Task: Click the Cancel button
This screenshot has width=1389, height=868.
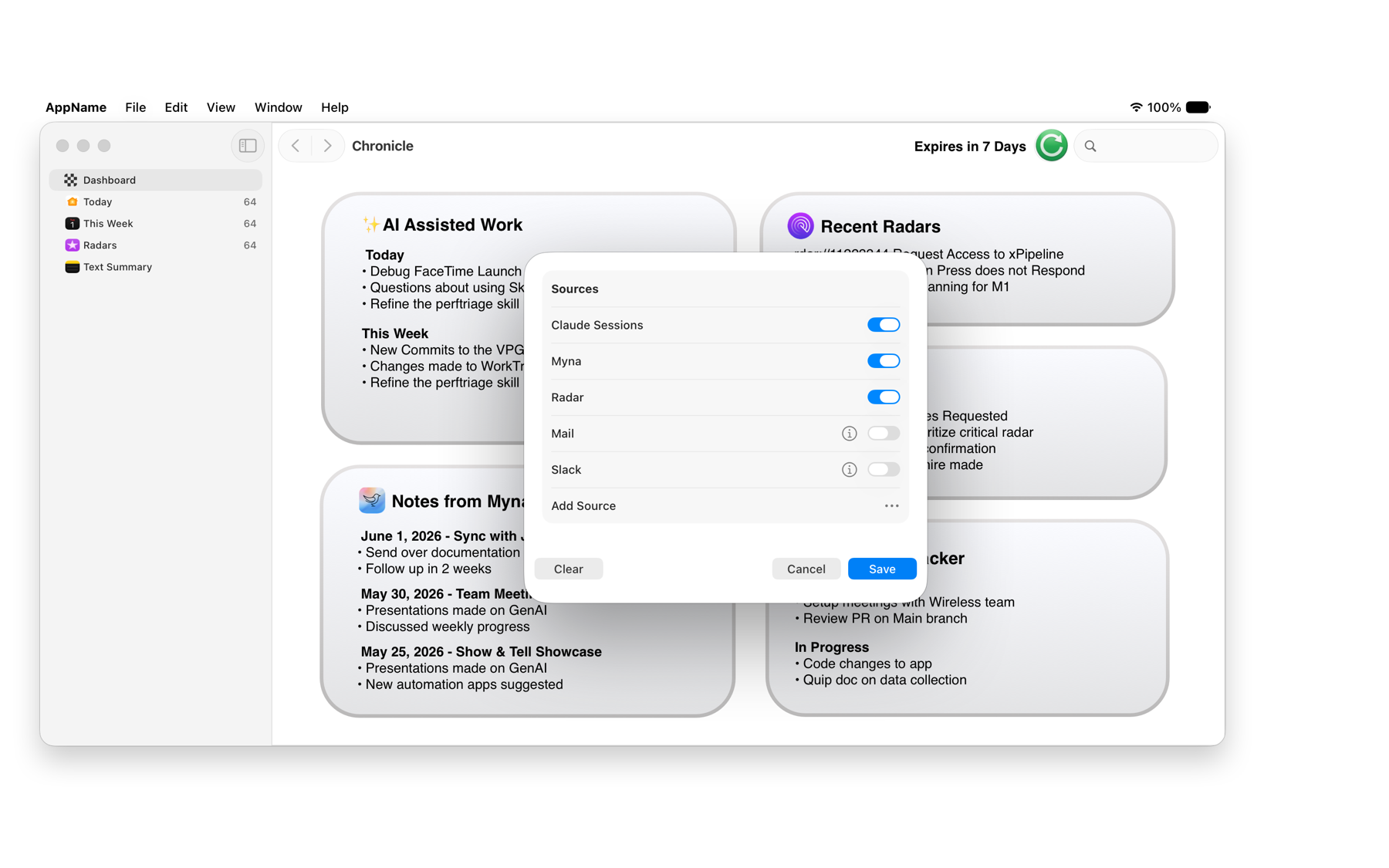Action: pos(806,569)
